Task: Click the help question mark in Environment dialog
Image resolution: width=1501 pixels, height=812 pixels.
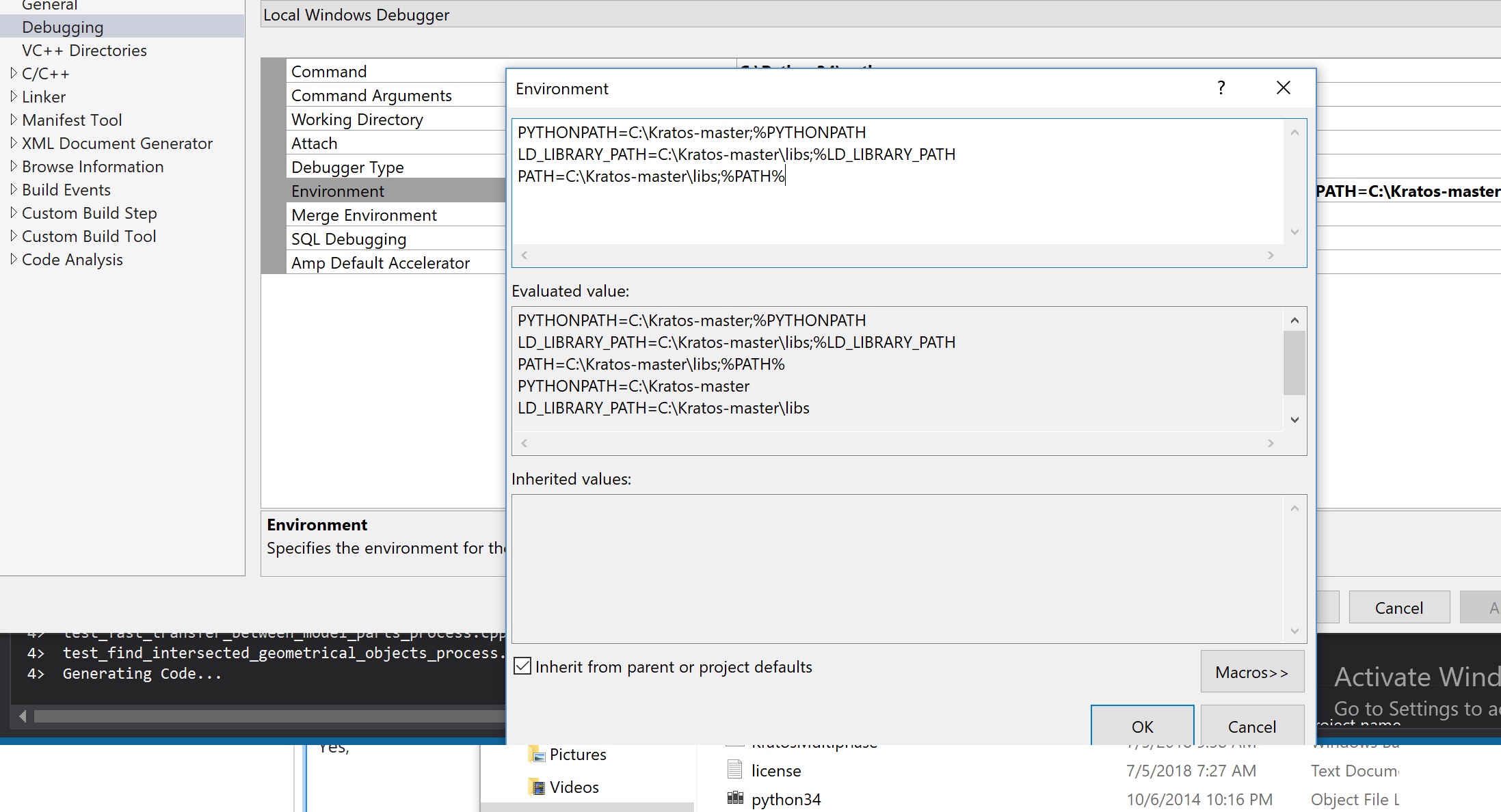Action: (1221, 87)
